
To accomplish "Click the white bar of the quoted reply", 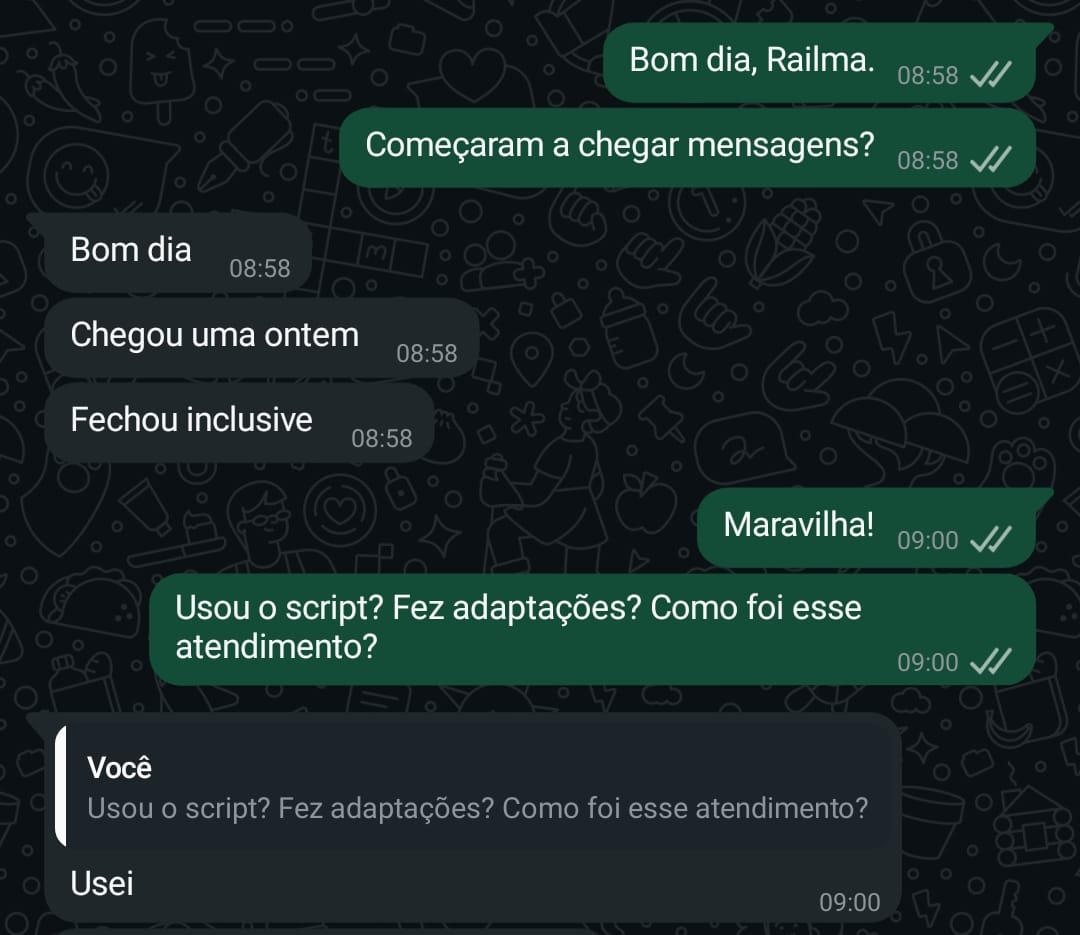I will tap(61, 786).
